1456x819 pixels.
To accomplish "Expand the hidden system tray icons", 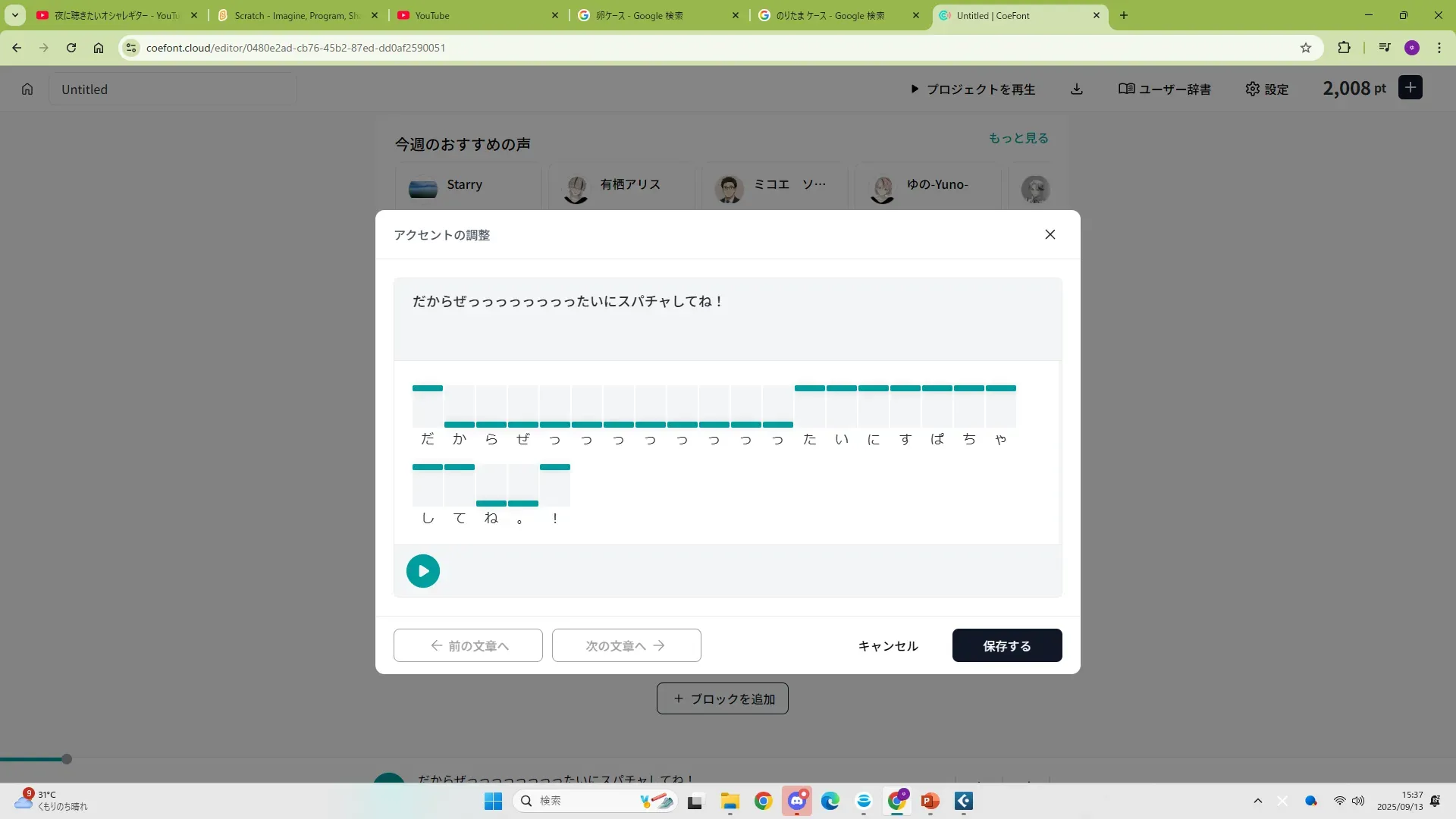I will point(1257,801).
